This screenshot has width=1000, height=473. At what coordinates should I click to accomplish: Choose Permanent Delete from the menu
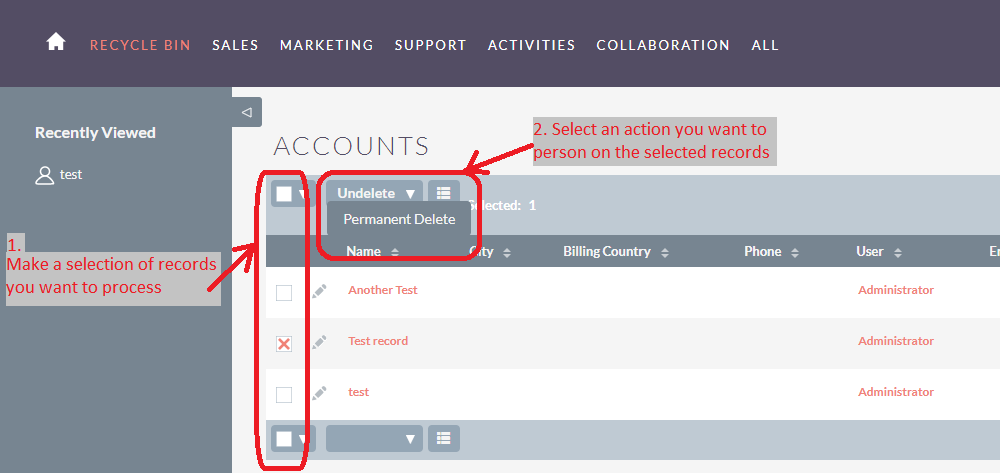click(x=399, y=219)
